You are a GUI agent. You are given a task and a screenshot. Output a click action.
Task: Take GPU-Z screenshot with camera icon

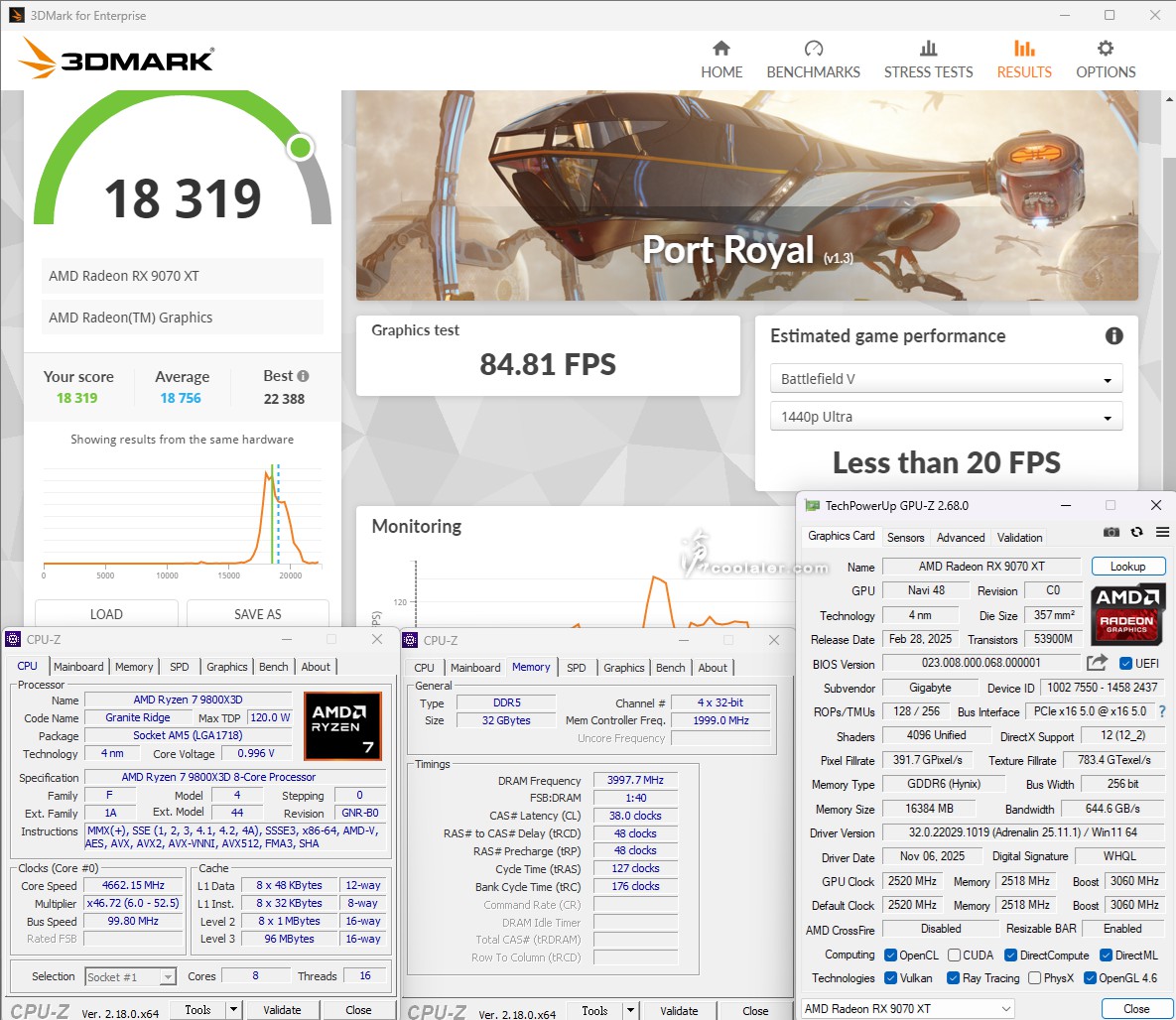pos(1111,532)
